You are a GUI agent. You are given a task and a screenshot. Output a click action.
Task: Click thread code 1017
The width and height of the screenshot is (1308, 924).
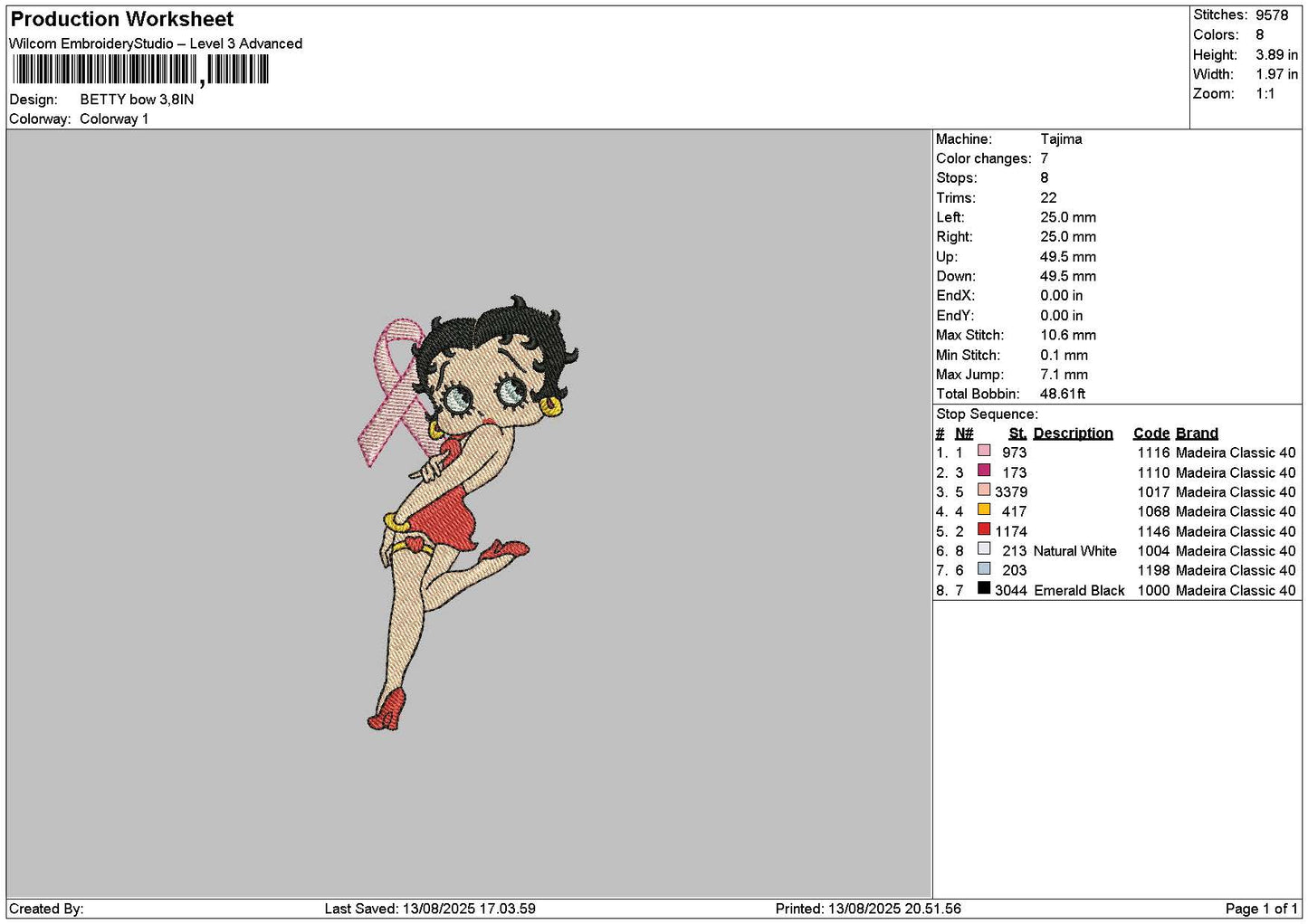(1154, 492)
